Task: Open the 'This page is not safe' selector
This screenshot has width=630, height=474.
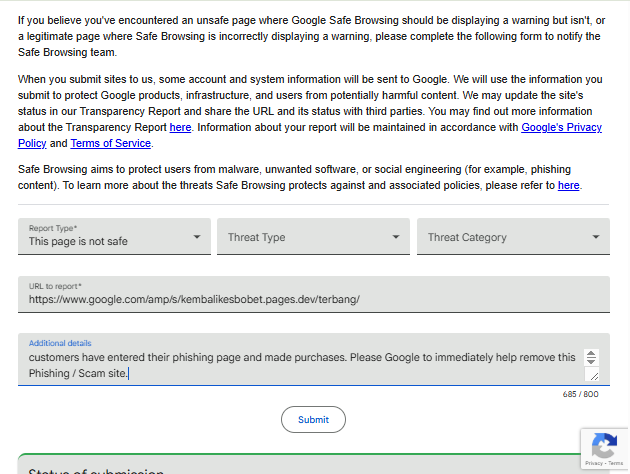Action: (x=114, y=237)
